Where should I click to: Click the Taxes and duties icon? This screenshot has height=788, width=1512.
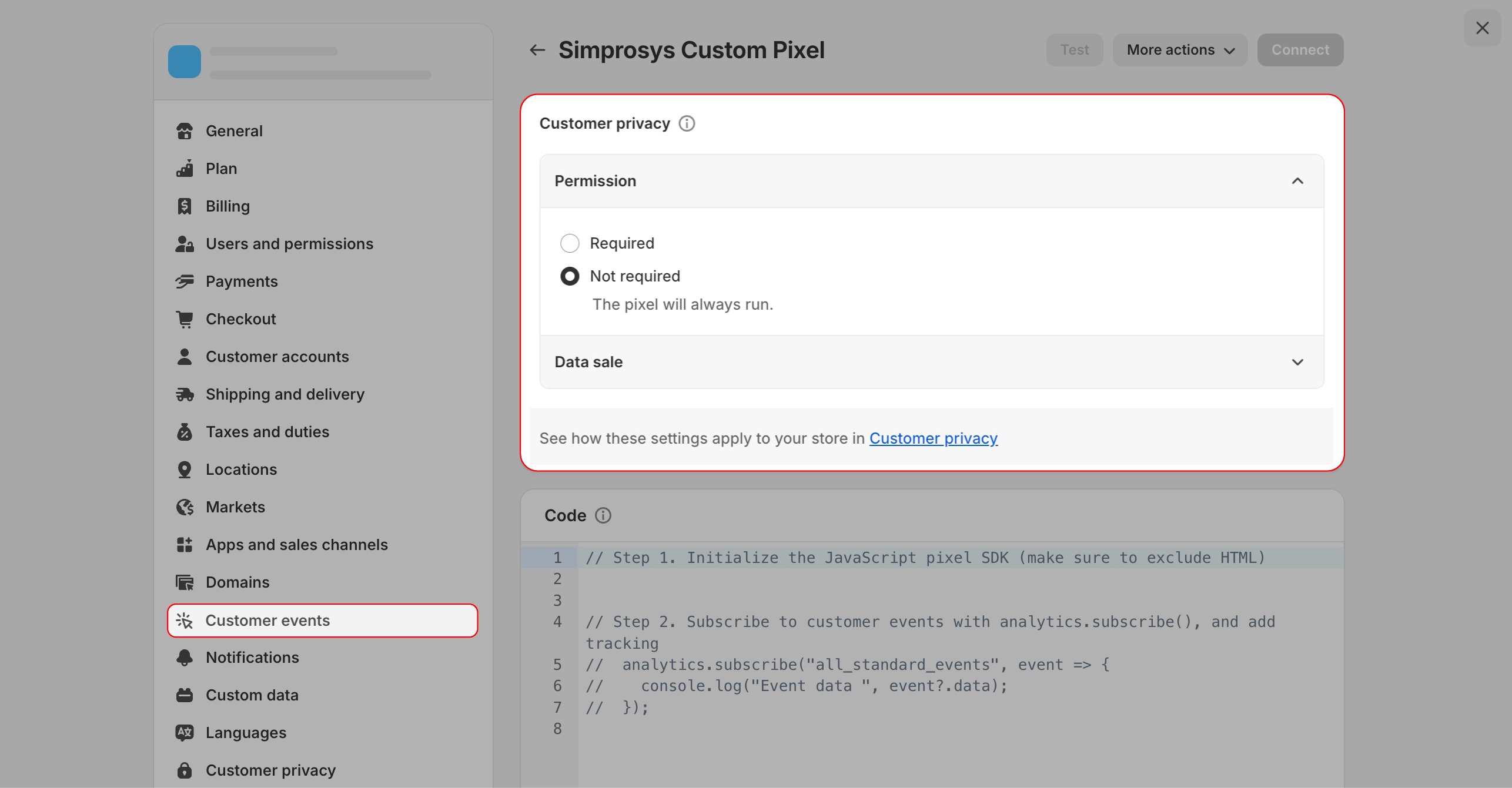pyautogui.click(x=185, y=432)
